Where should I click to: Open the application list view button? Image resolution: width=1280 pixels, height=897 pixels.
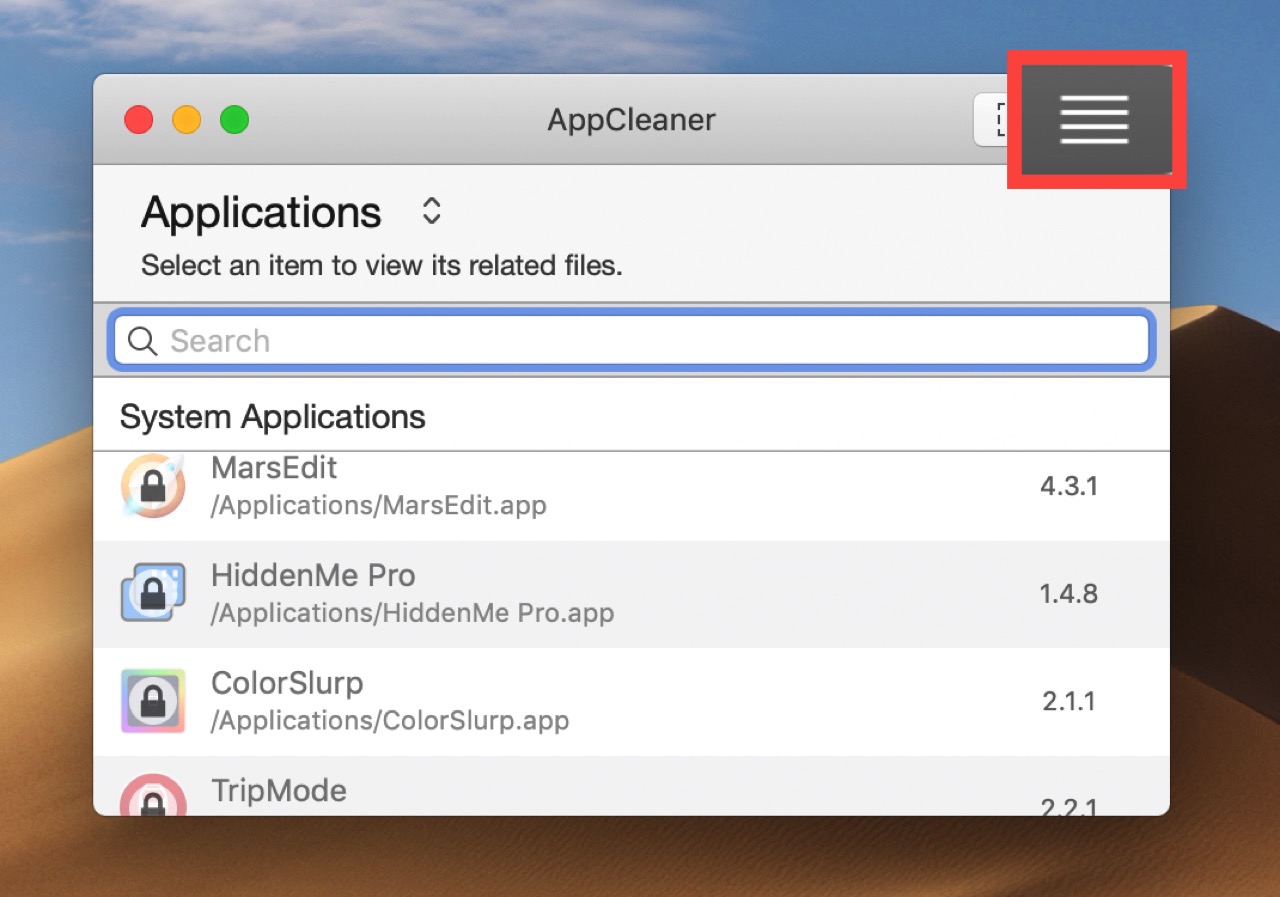coord(1096,119)
